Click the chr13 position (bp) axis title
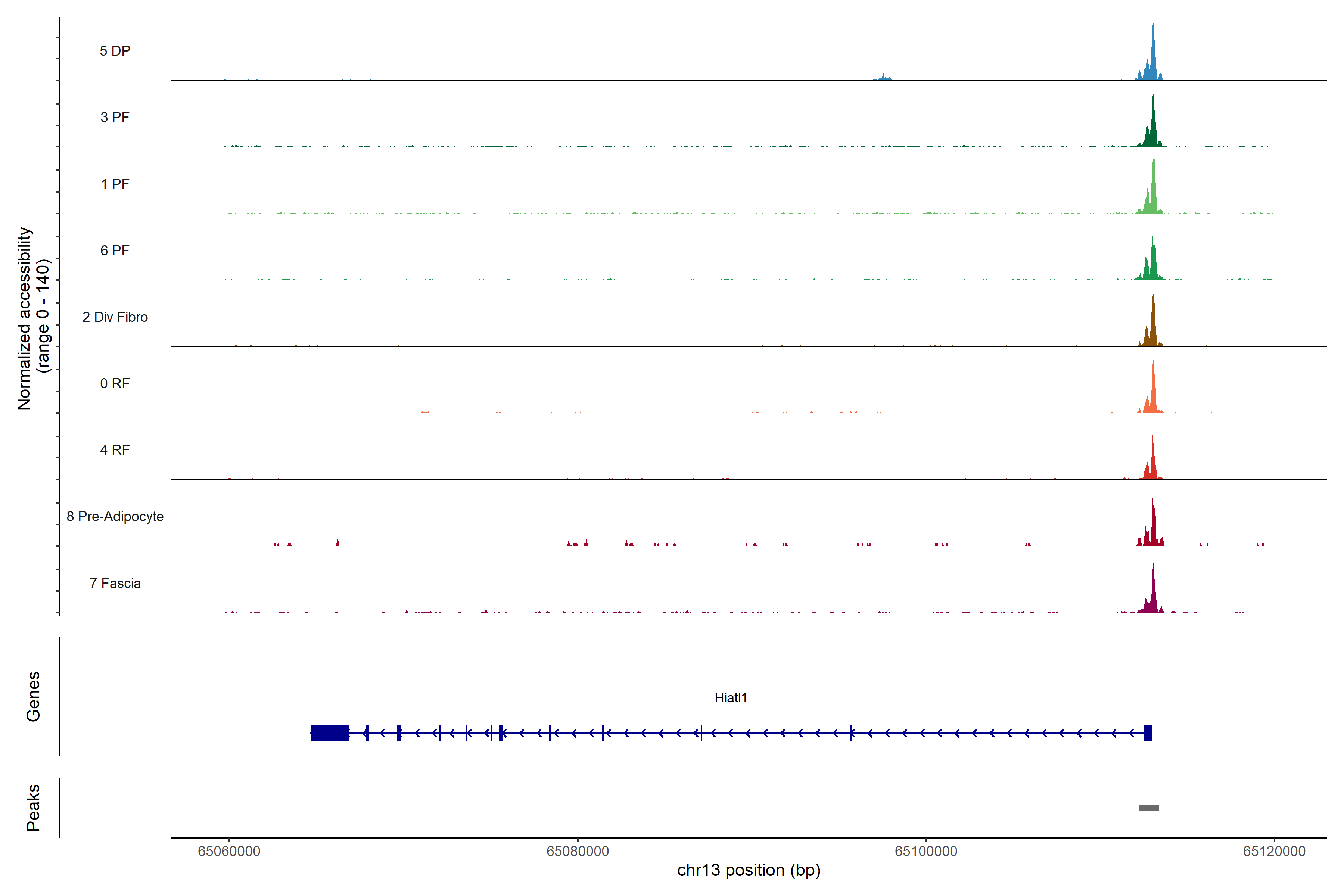Viewport: 1344px width, 896px height. tap(749, 870)
